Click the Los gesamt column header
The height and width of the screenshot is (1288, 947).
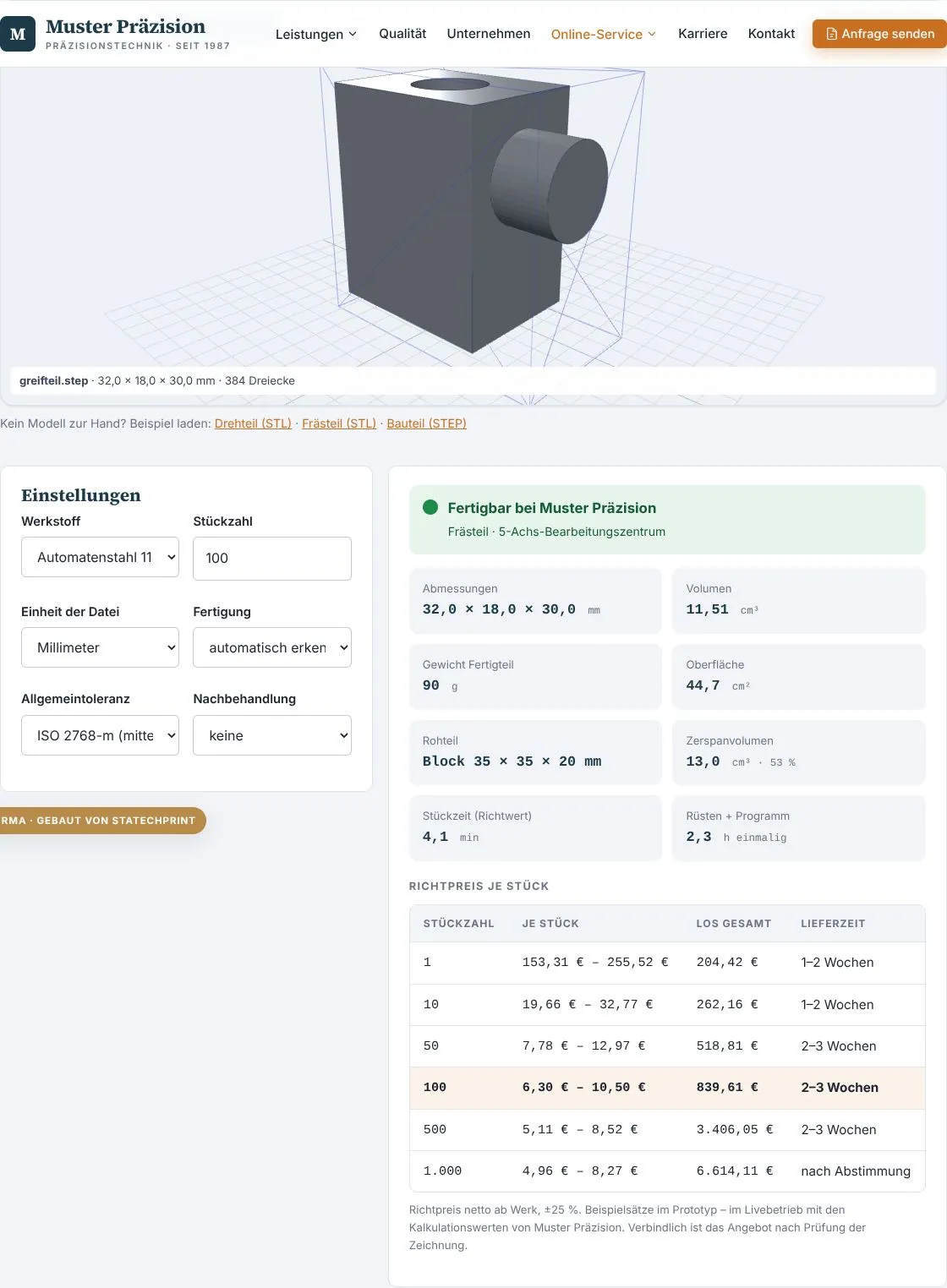coord(734,924)
